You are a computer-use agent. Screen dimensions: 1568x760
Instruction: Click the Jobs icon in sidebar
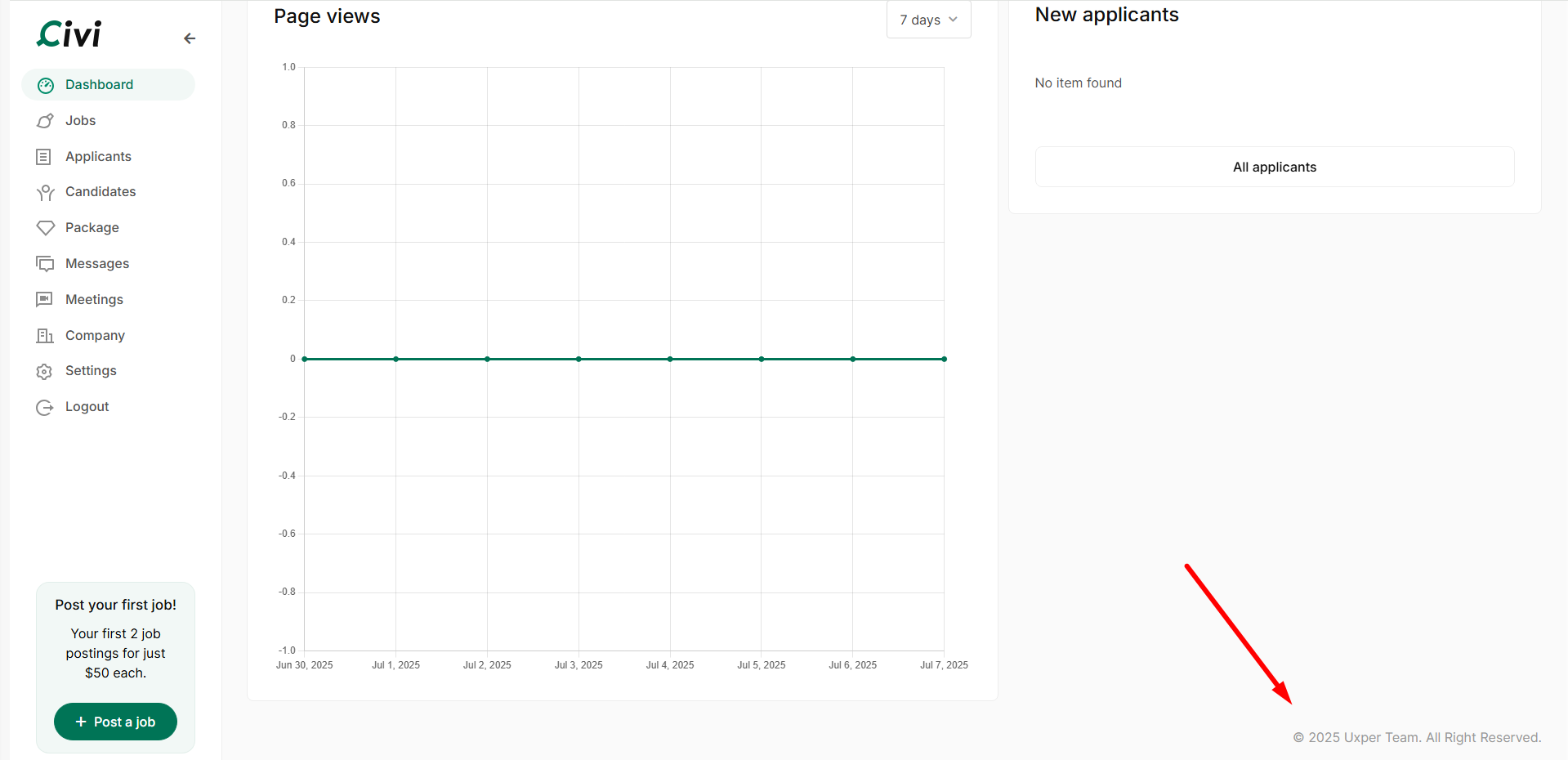point(45,121)
